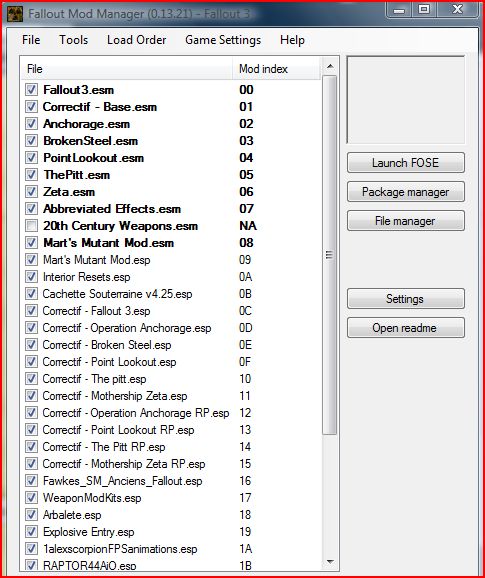Select Correctif - Operation Anchorage.esp entry
The width and height of the screenshot is (485, 578).
click(127, 328)
